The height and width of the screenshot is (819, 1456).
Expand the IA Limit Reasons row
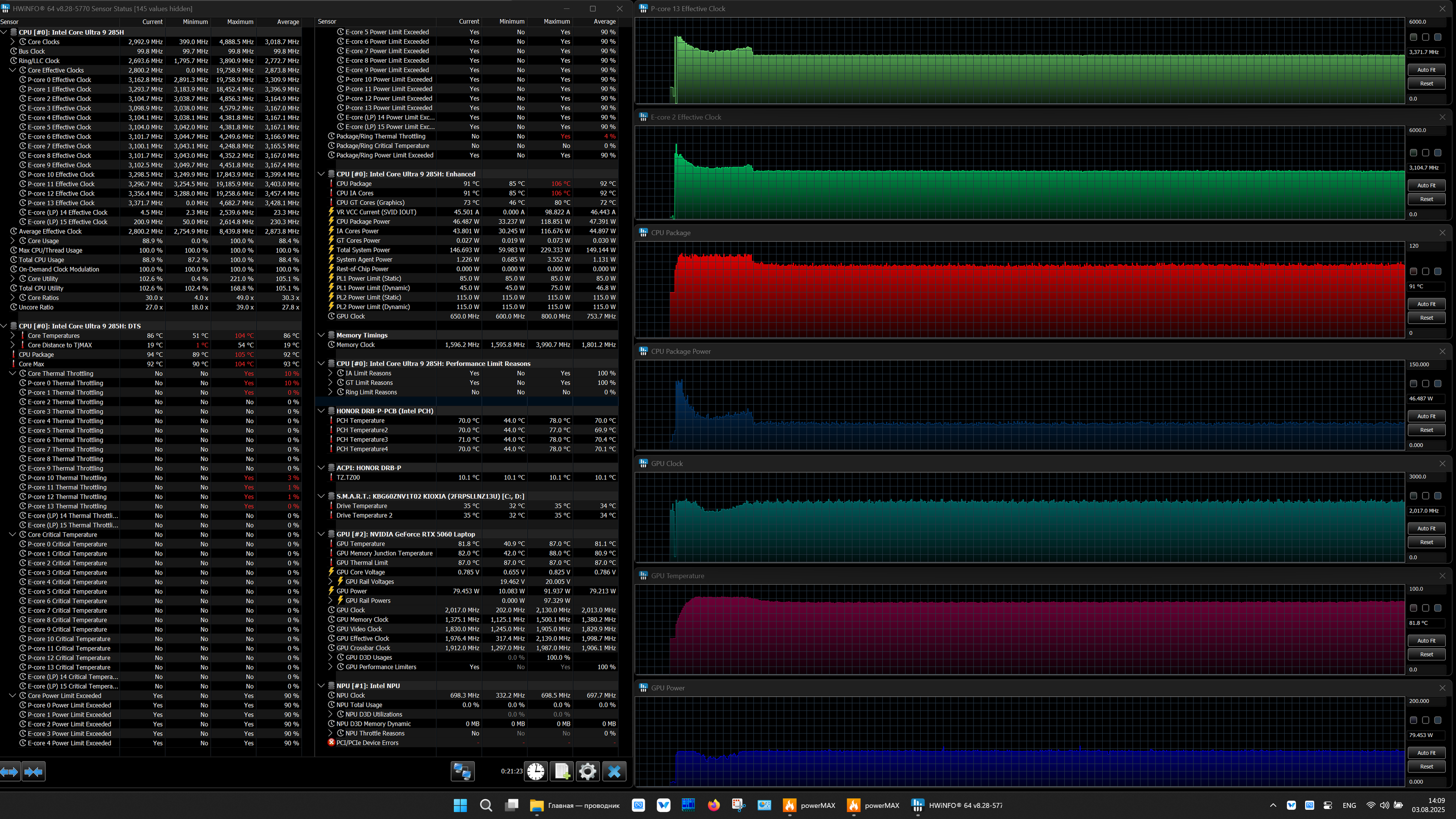(x=330, y=373)
